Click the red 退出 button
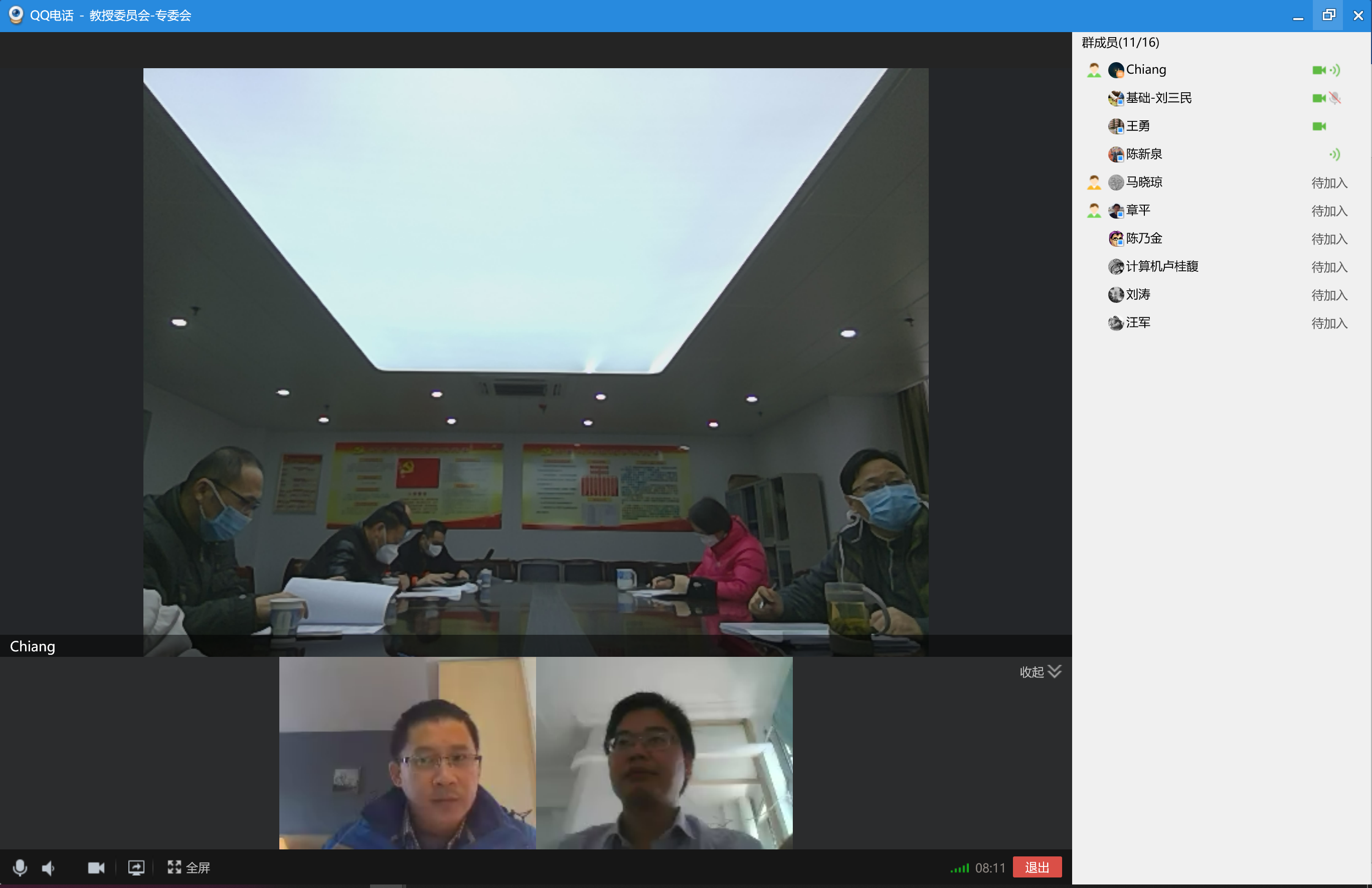This screenshot has height=888, width=1372. click(1037, 867)
